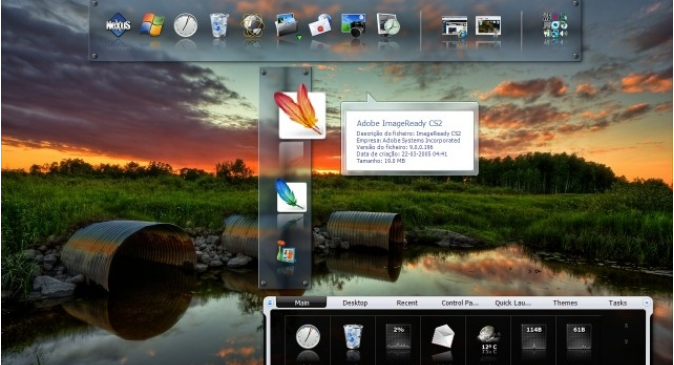
Task: Open the envelope icon with red dot
Action: [320, 25]
